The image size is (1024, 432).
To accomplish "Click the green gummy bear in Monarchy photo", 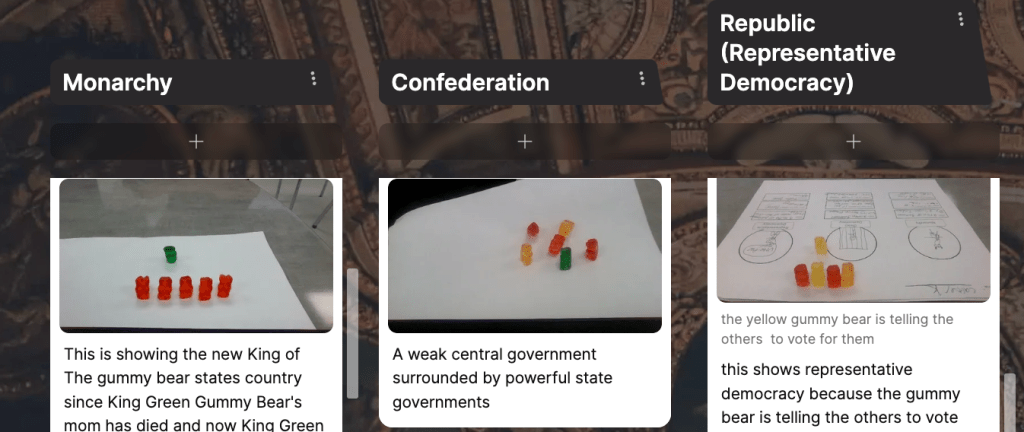I will click(x=170, y=254).
